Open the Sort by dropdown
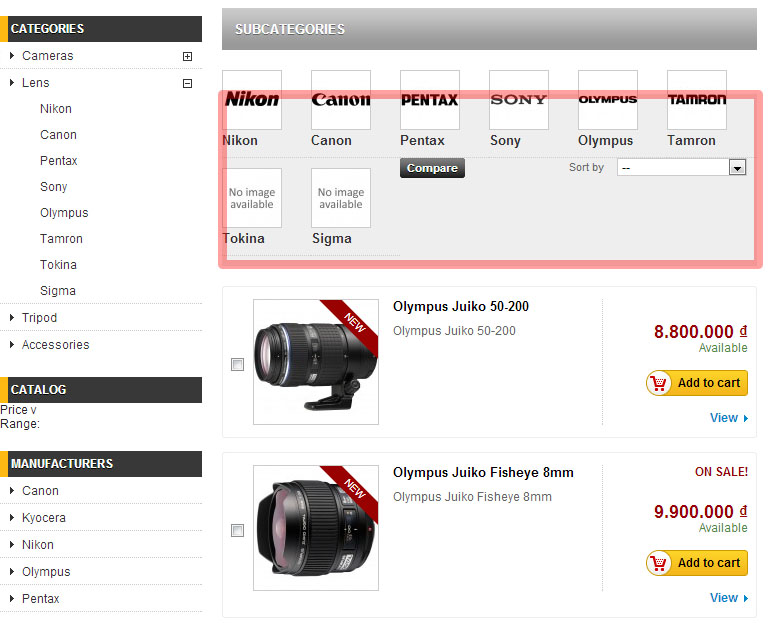The height and width of the screenshot is (623, 768). (x=681, y=168)
